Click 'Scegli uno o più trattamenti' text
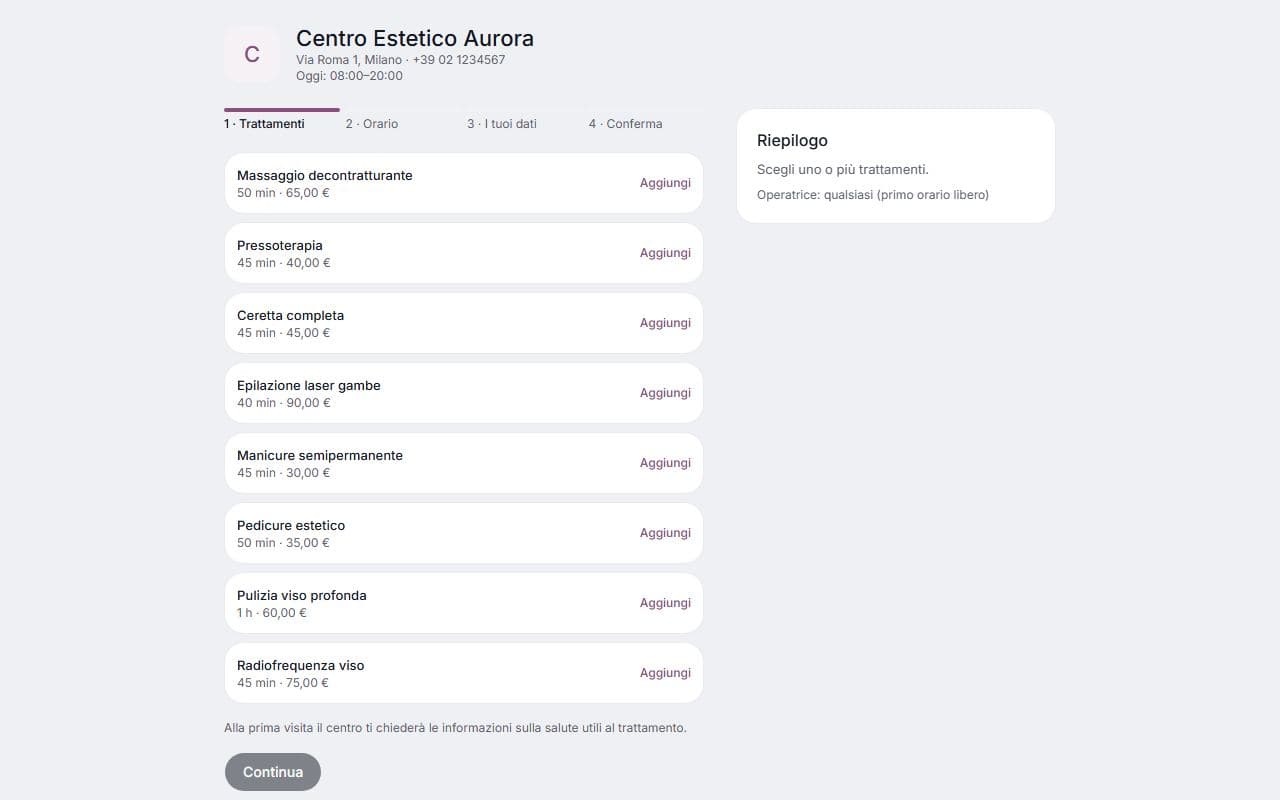 843,170
